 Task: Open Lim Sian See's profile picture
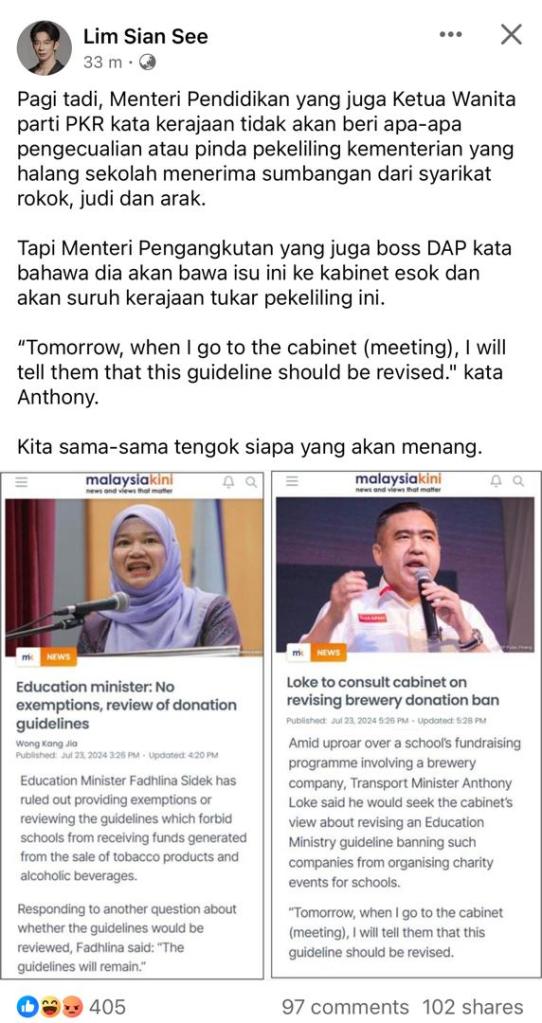point(44,47)
